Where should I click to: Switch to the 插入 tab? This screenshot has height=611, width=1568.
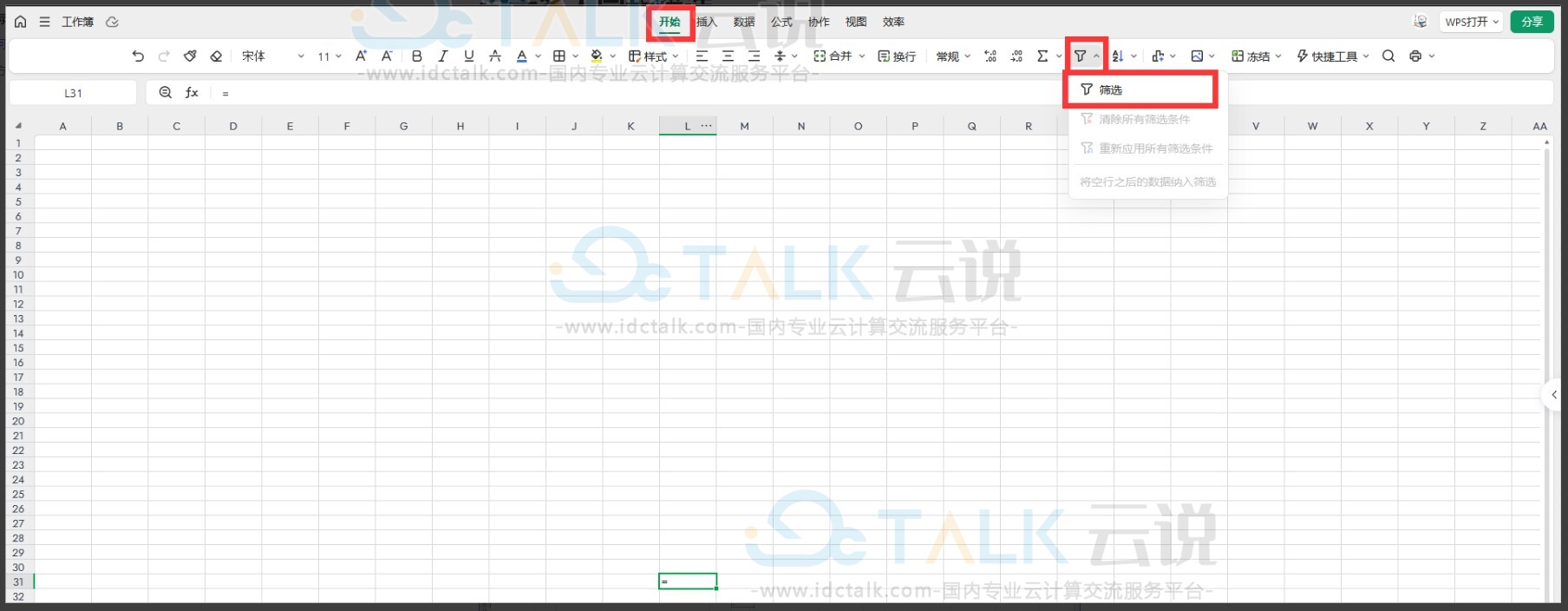(x=707, y=22)
